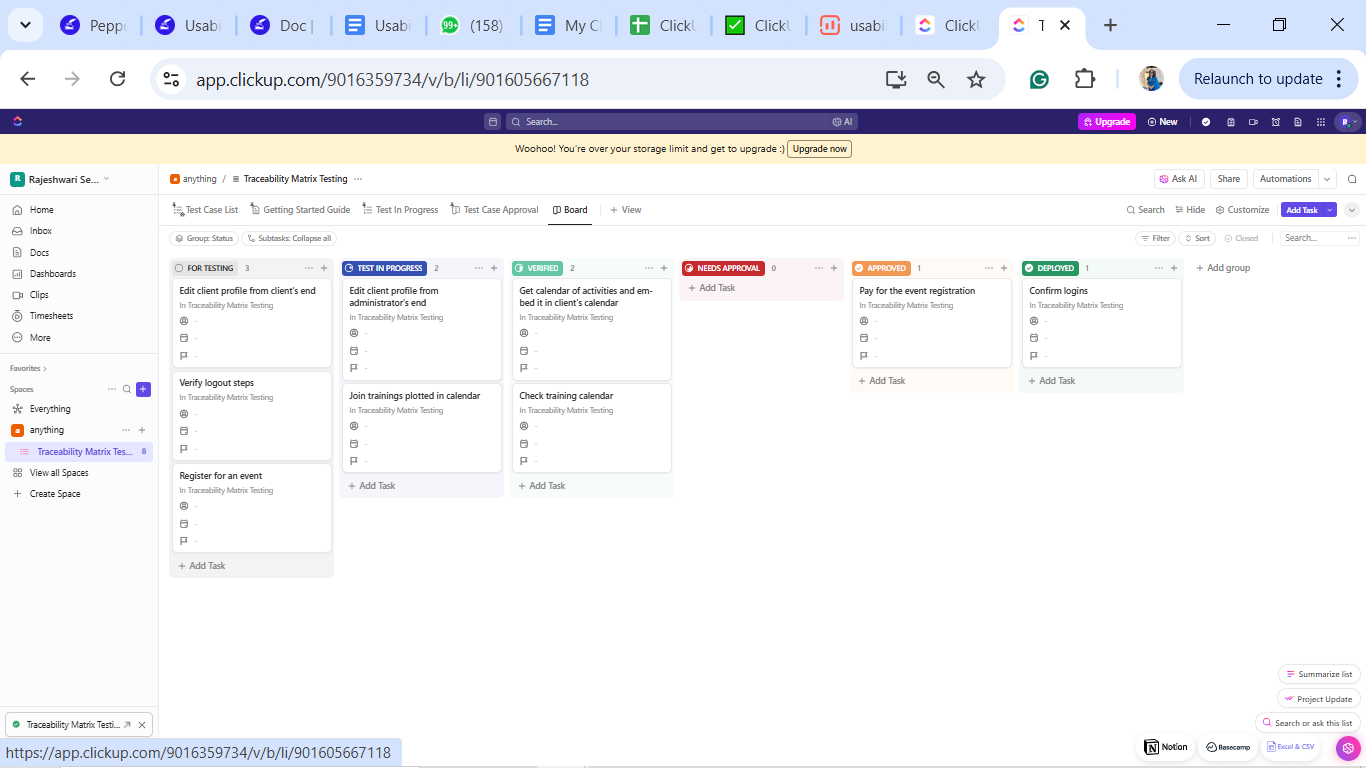1366x768 pixels.
Task: Expand the Favorites section
Action: [x=28, y=368]
